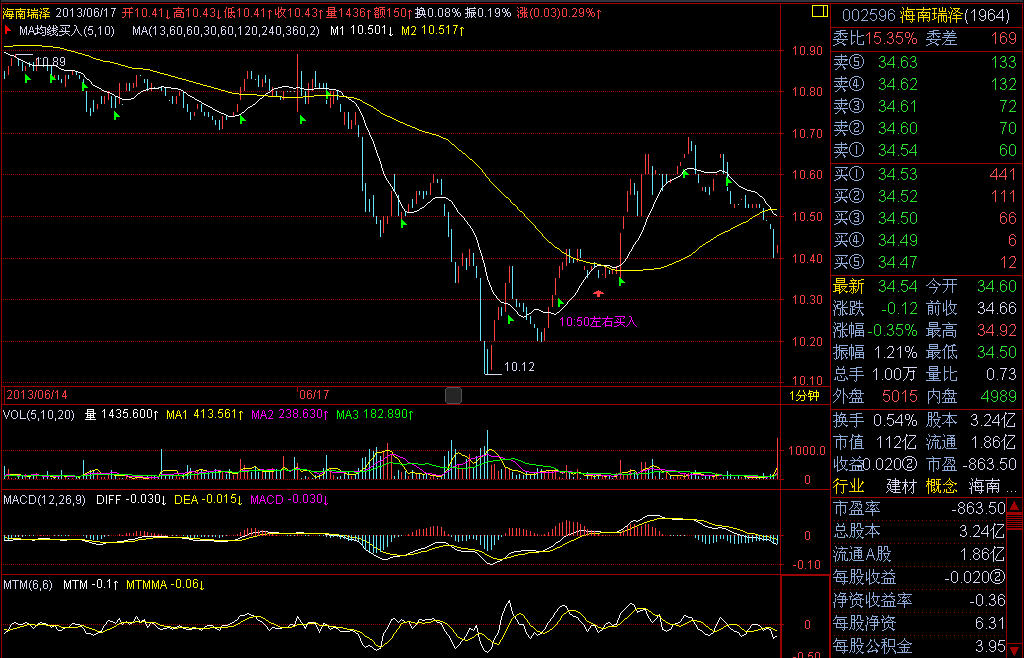Click the 概念 concept label

(941, 486)
